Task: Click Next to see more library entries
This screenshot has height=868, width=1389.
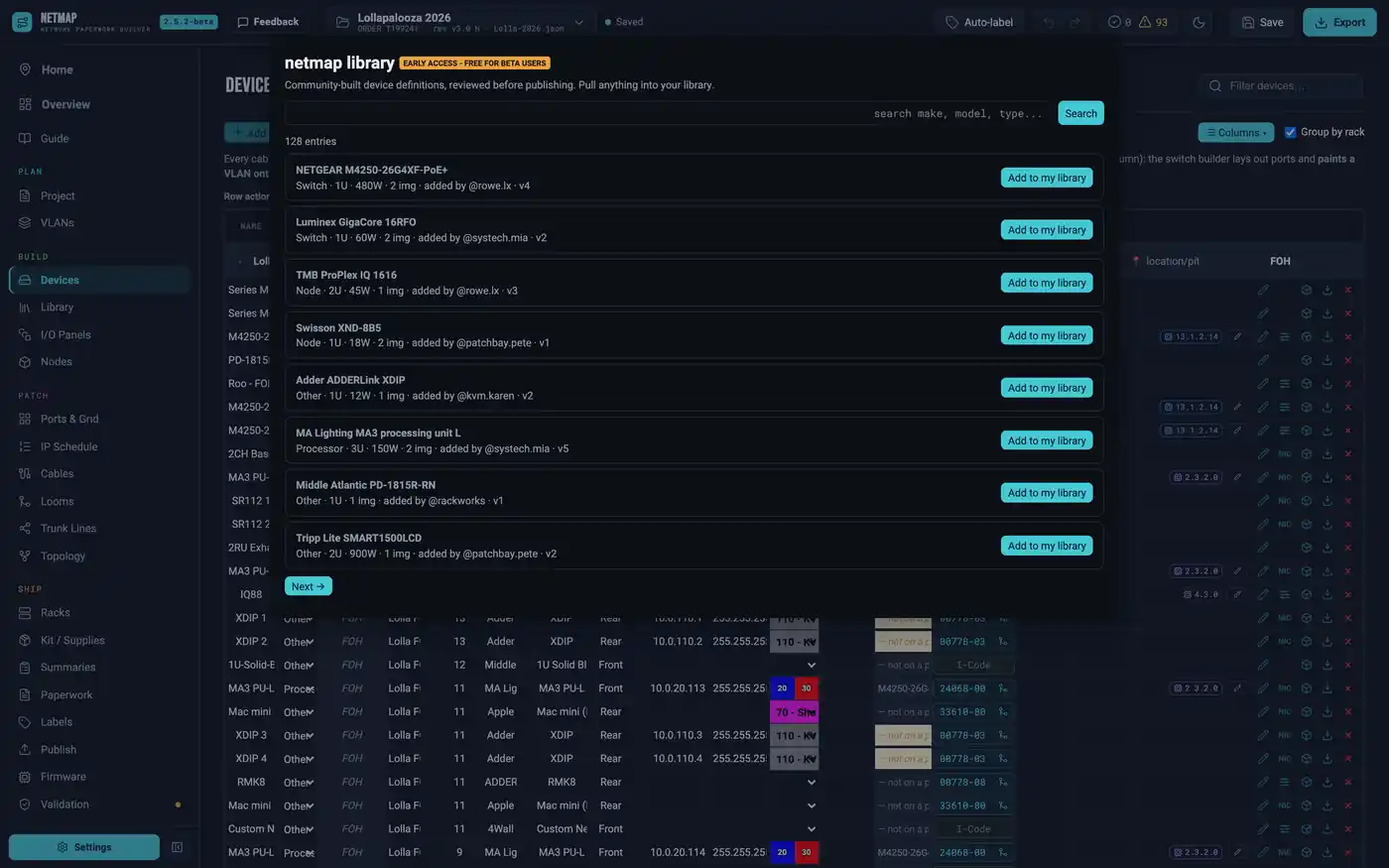Action: coord(309,586)
